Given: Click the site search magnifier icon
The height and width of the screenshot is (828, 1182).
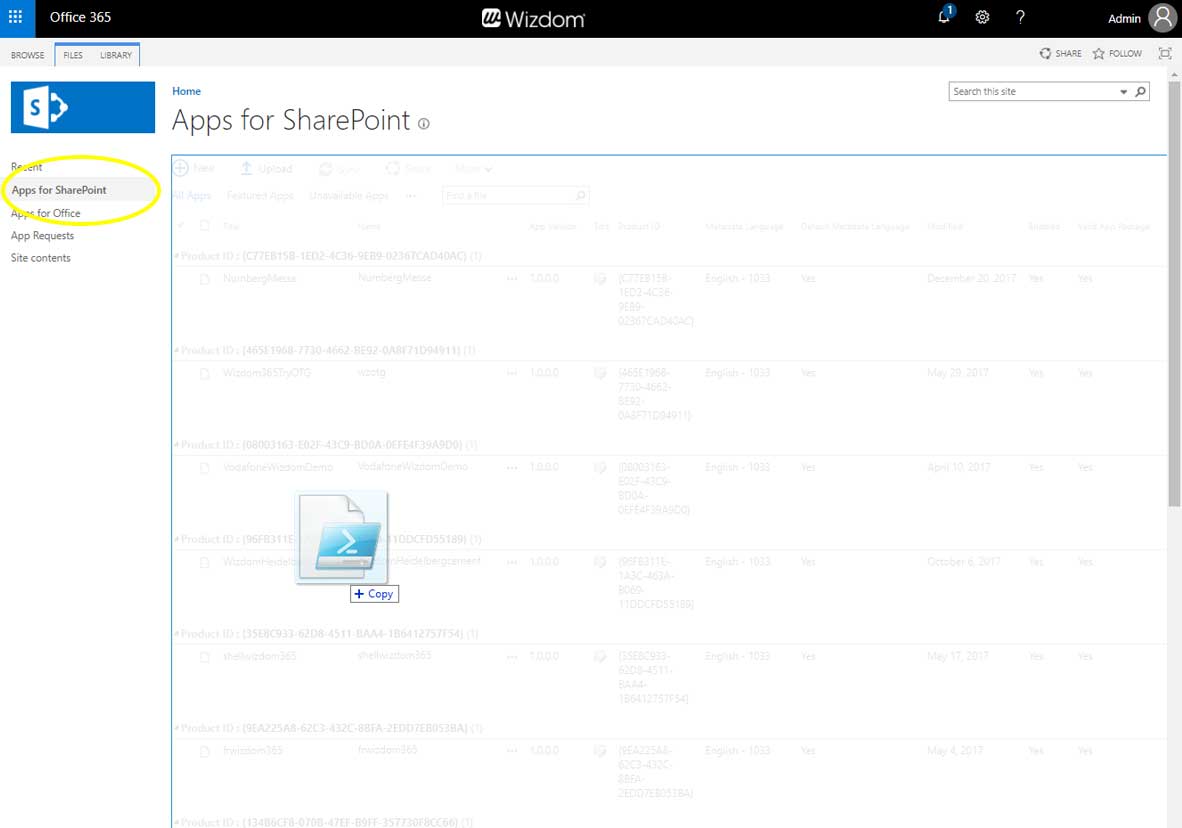Looking at the screenshot, I should (1141, 91).
